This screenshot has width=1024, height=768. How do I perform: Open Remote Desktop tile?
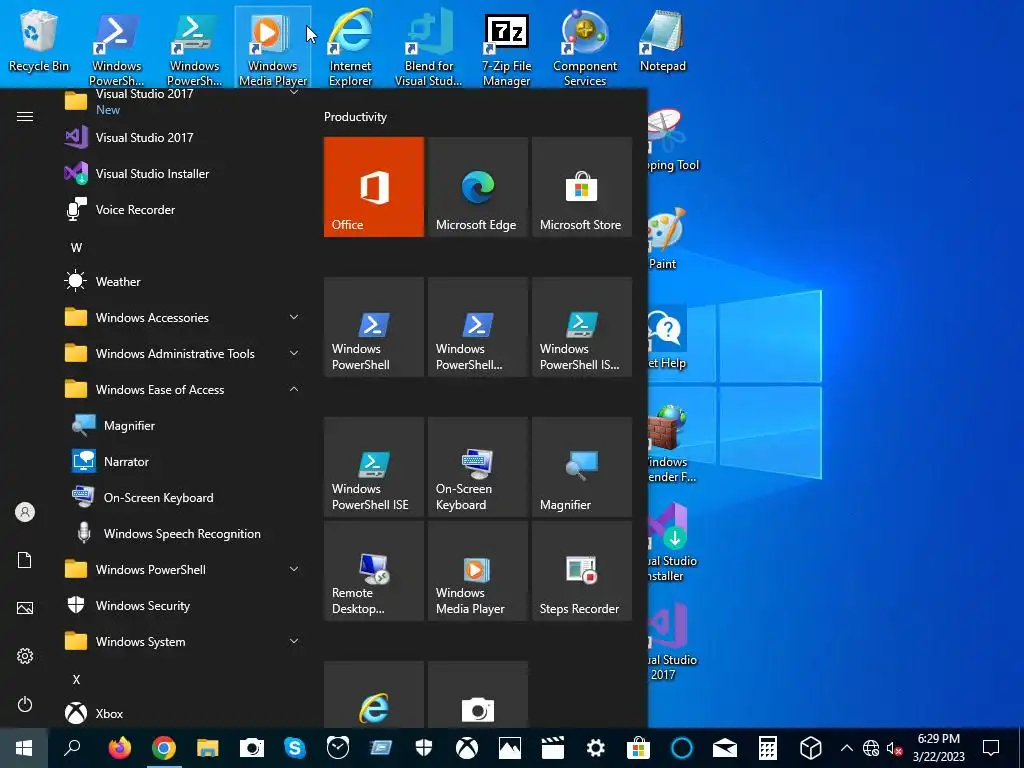374,571
